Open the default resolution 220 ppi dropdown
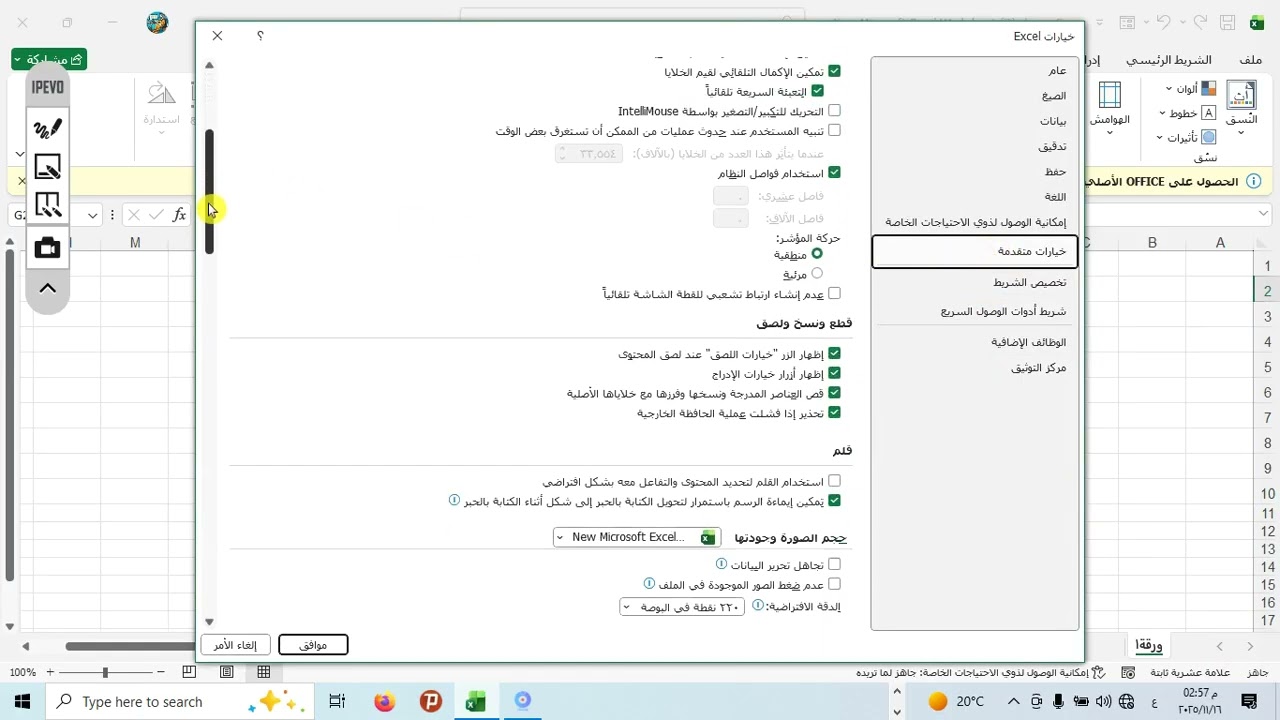Screen dimensions: 1280x720 pyautogui.click(x=682, y=607)
